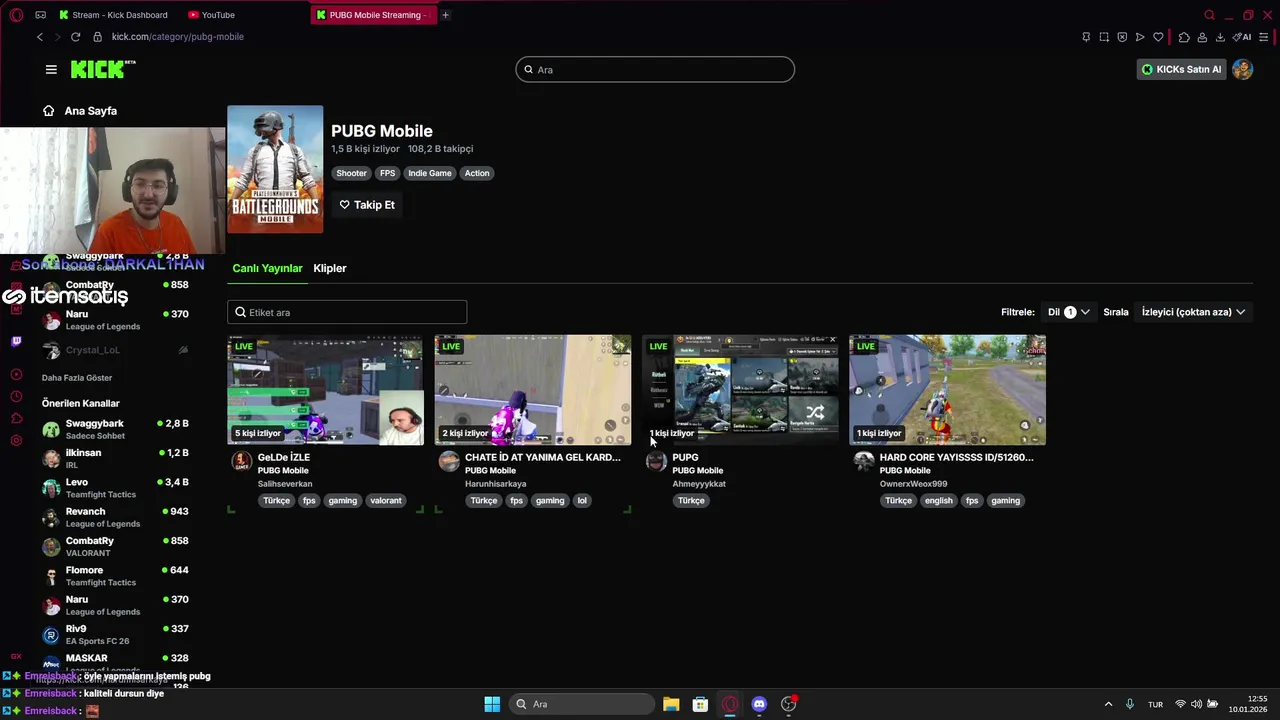Viewport: 1280px width, 720px height.
Task: Follow category with Takip Et button
Action: [367, 205]
